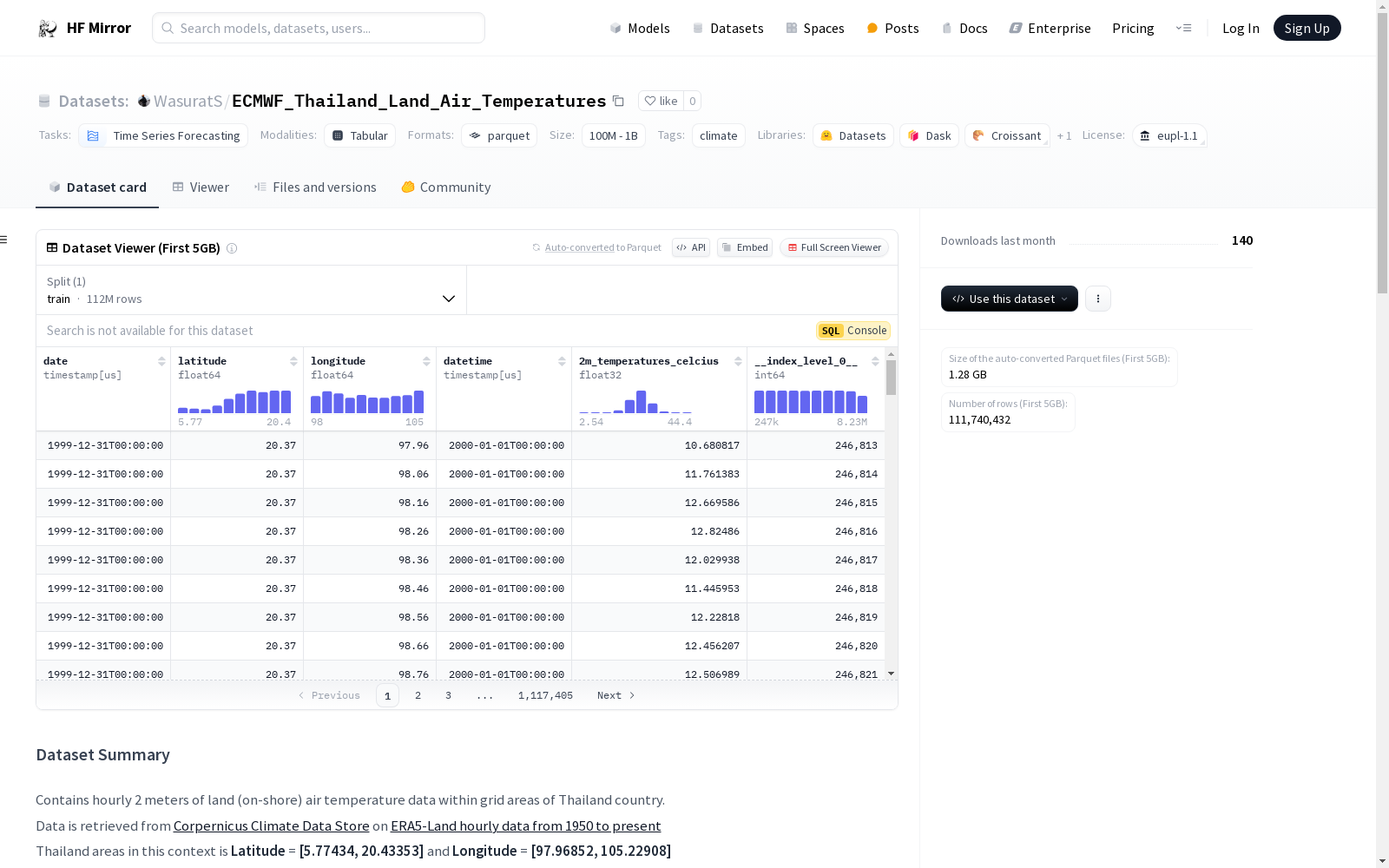Open Enterprise in top navigation
The height and width of the screenshot is (868, 1389).
click(x=1050, y=28)
